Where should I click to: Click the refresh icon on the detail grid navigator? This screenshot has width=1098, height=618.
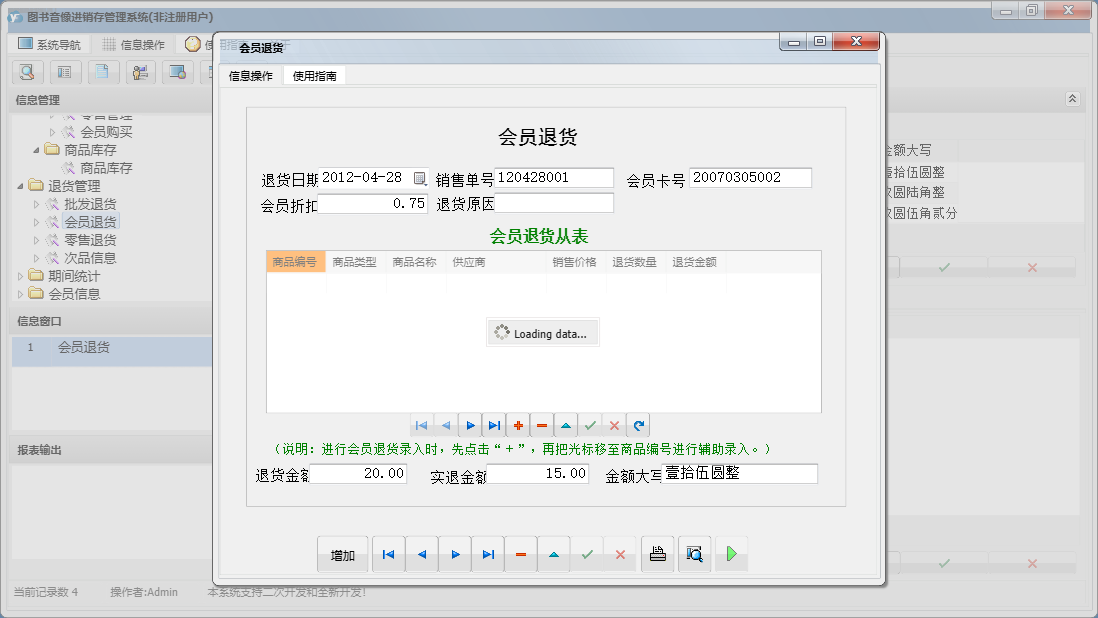pos(638,425)
